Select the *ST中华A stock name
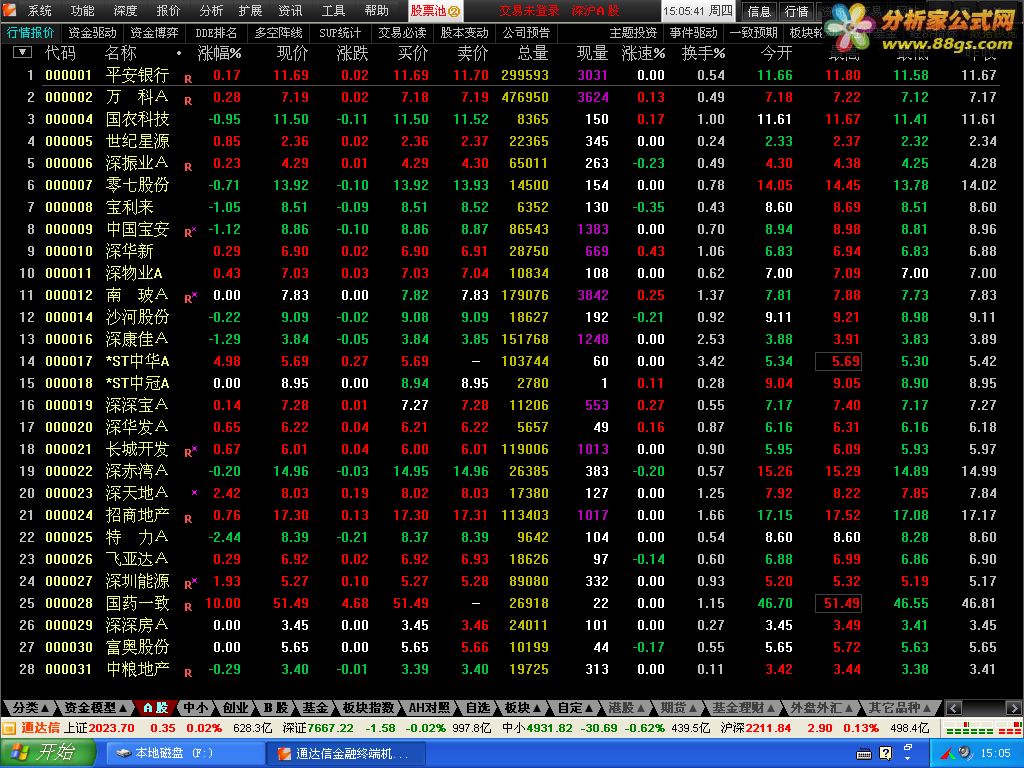This screenshot has width=1024, height=768. pyautogui.click(x=137, y=361)
